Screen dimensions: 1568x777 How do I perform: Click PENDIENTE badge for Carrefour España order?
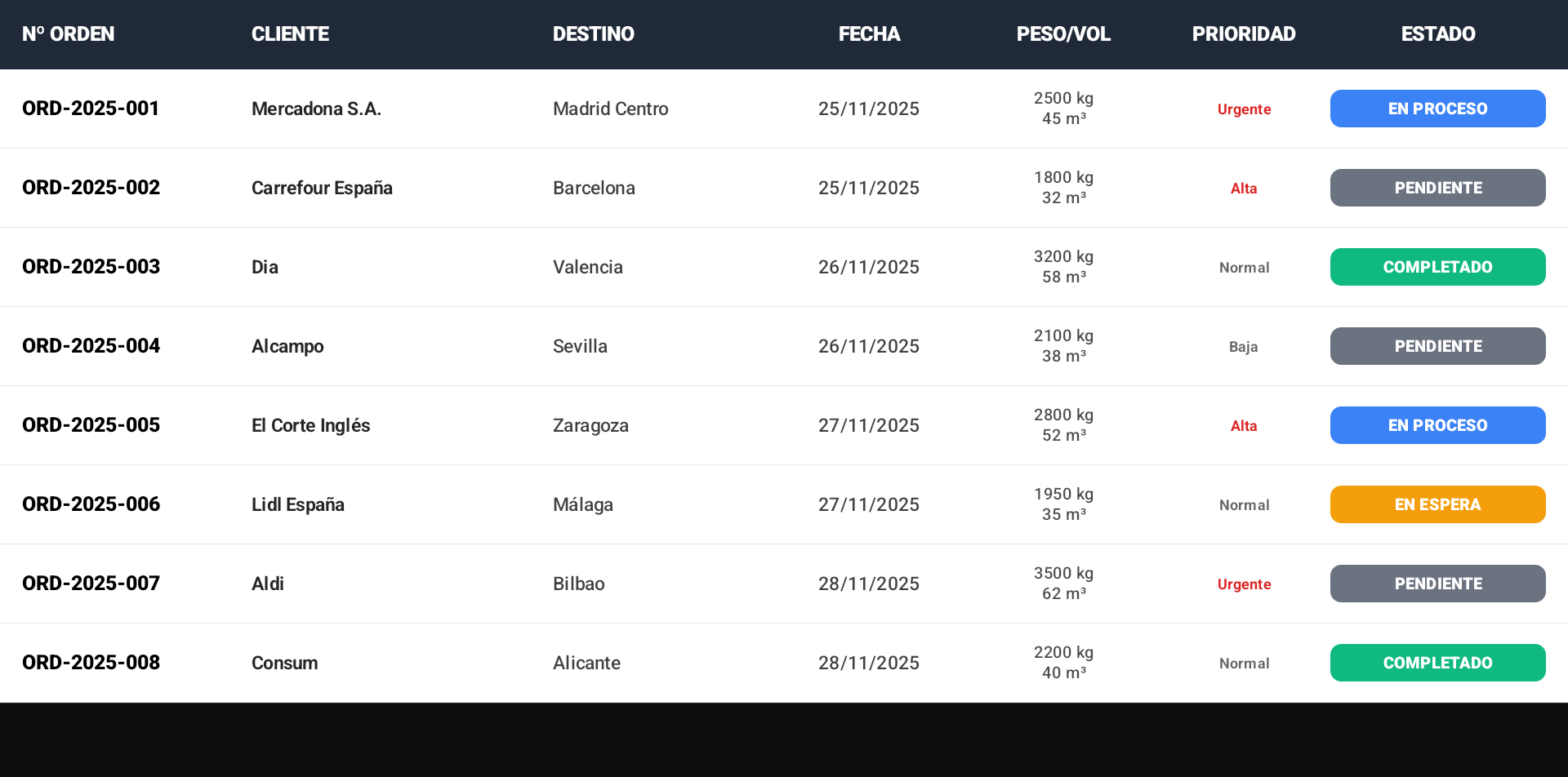pos(1437,188)
